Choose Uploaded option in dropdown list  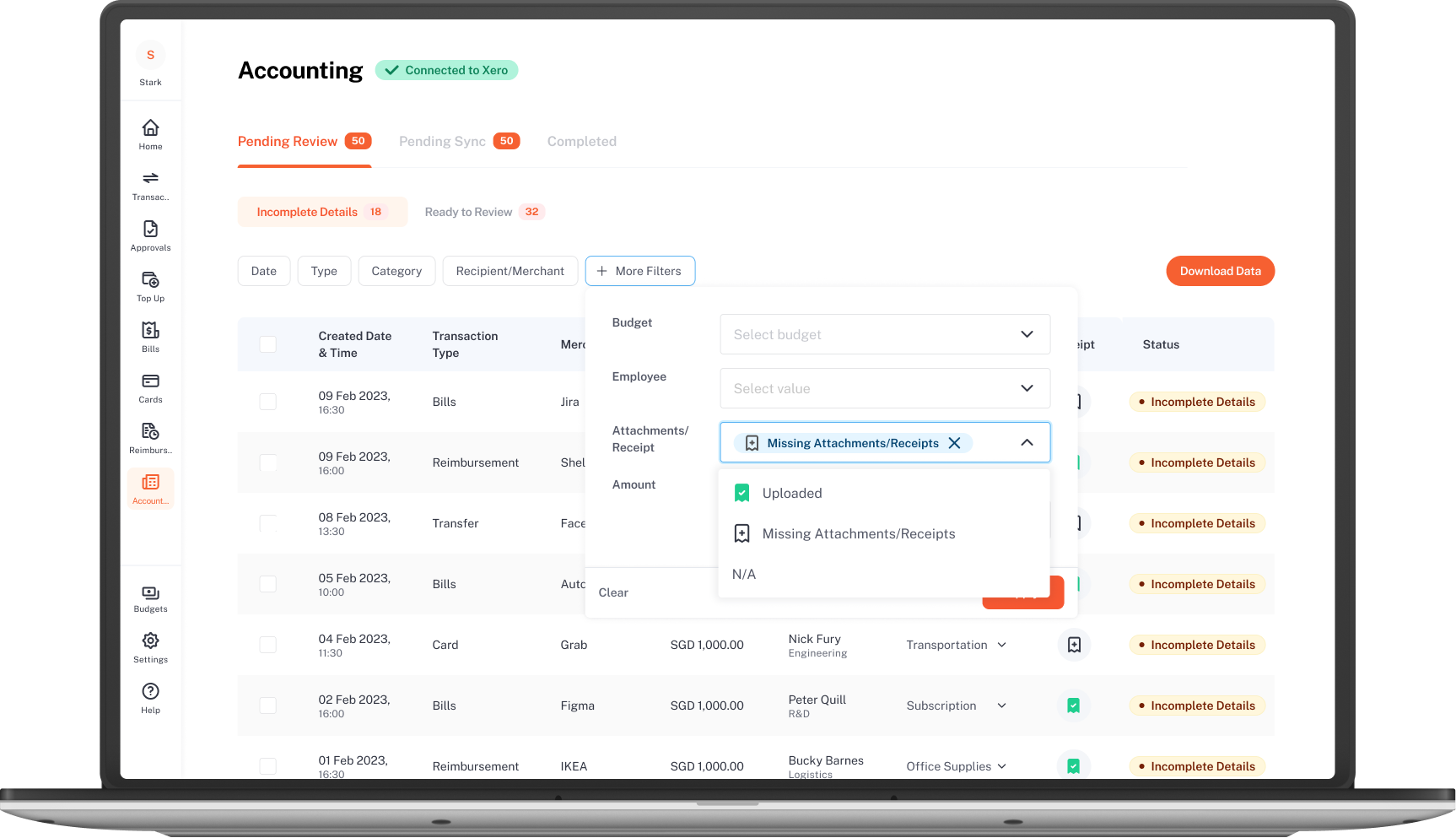click(884, 493)
